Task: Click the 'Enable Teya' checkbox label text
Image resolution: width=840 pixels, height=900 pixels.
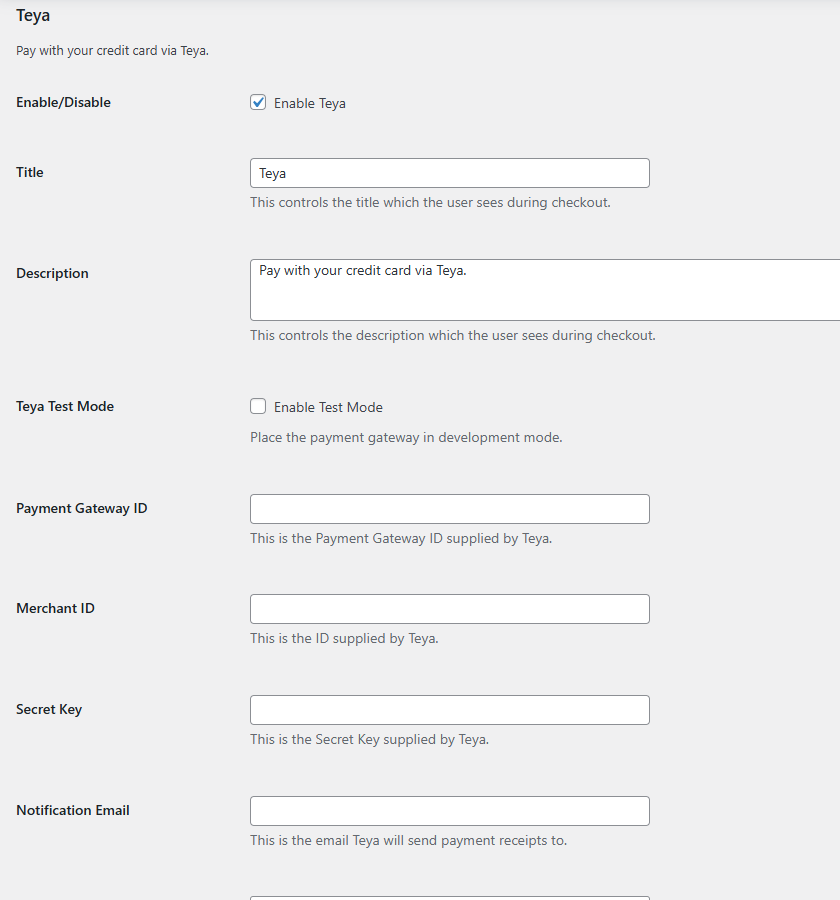Action: pos(309,103)
